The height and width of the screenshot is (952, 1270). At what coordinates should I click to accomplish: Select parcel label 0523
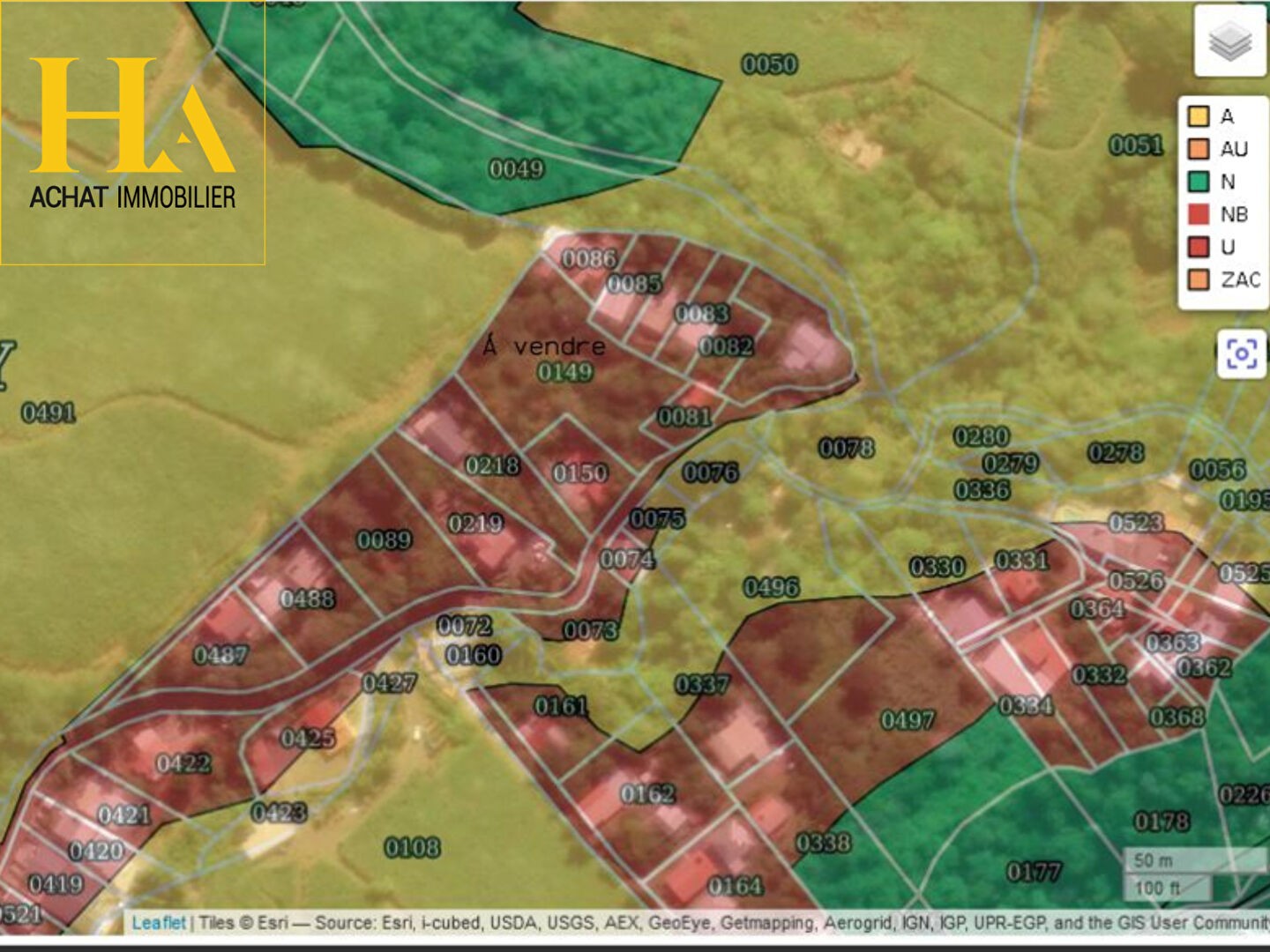[x=1136, y=523]
